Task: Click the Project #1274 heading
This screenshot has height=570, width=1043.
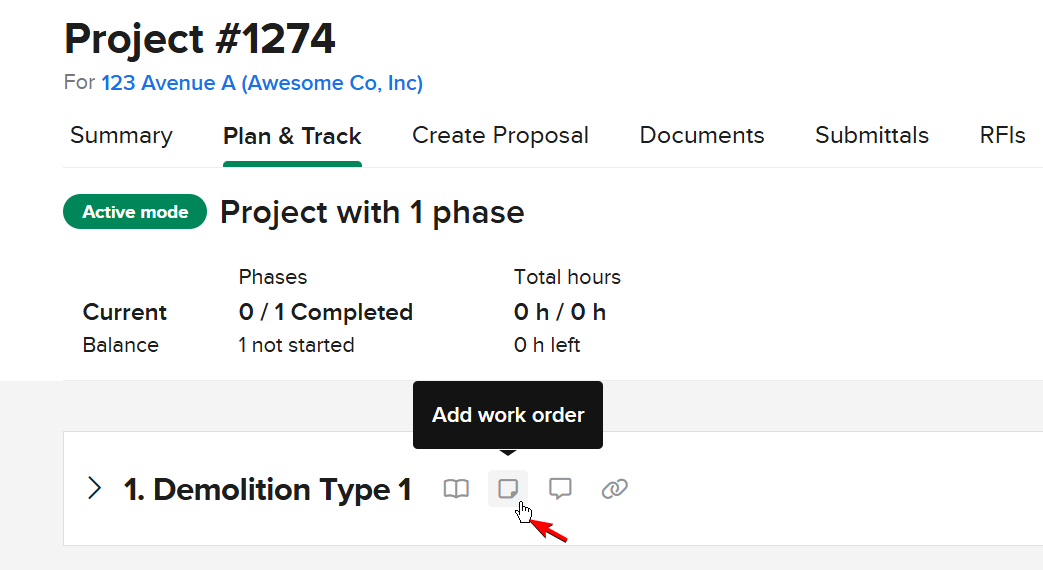Action: (x=200, y=40)
